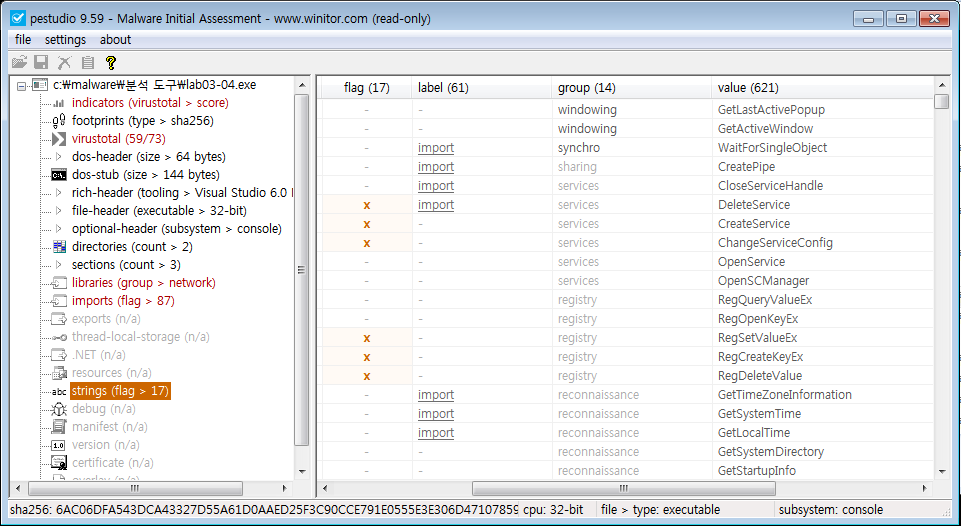This screenshot has width=961, height=526.
Task: Click the certificate icon in tree
Action: coord(59,463)
